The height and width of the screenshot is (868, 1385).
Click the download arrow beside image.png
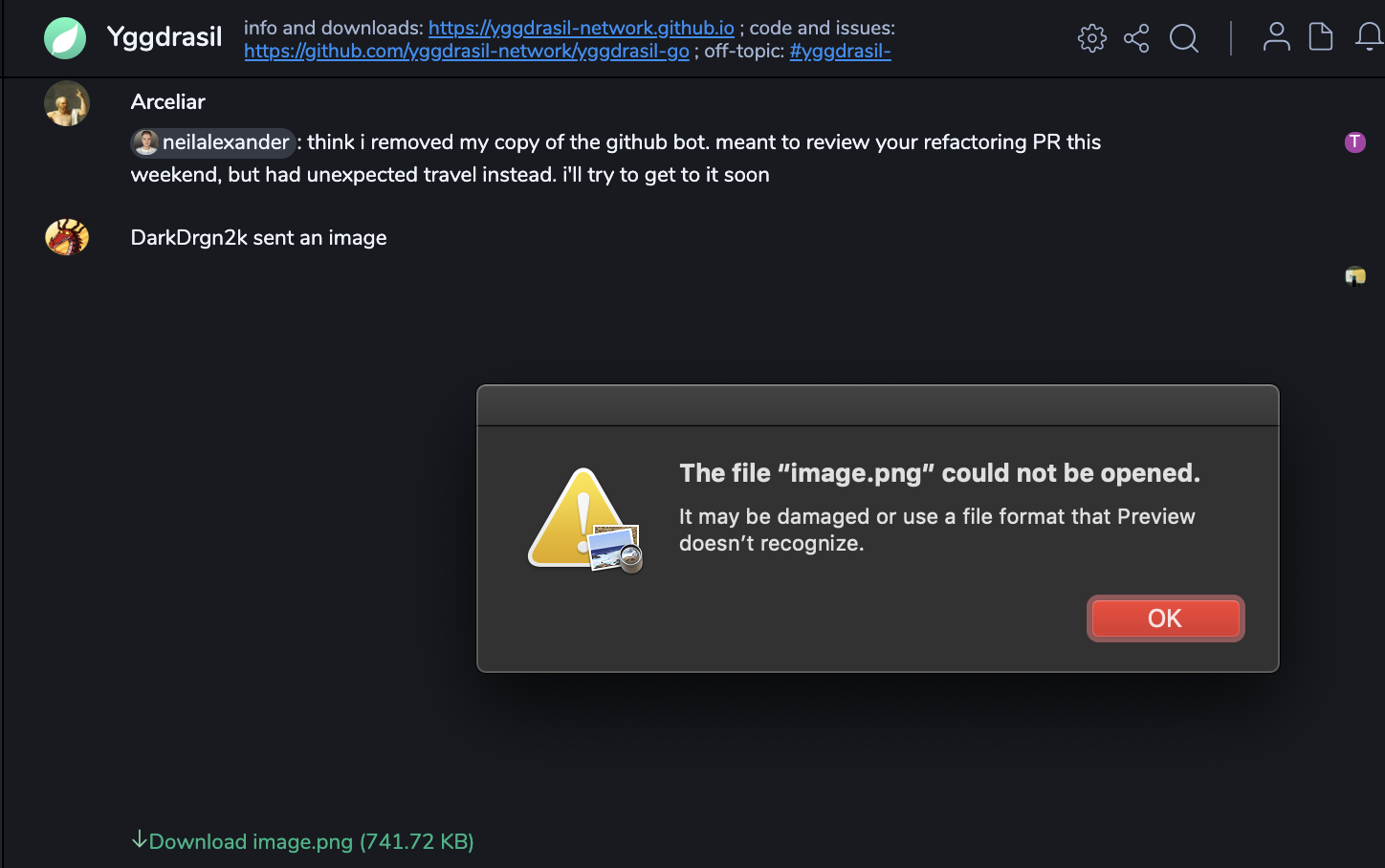coord(140,840)
